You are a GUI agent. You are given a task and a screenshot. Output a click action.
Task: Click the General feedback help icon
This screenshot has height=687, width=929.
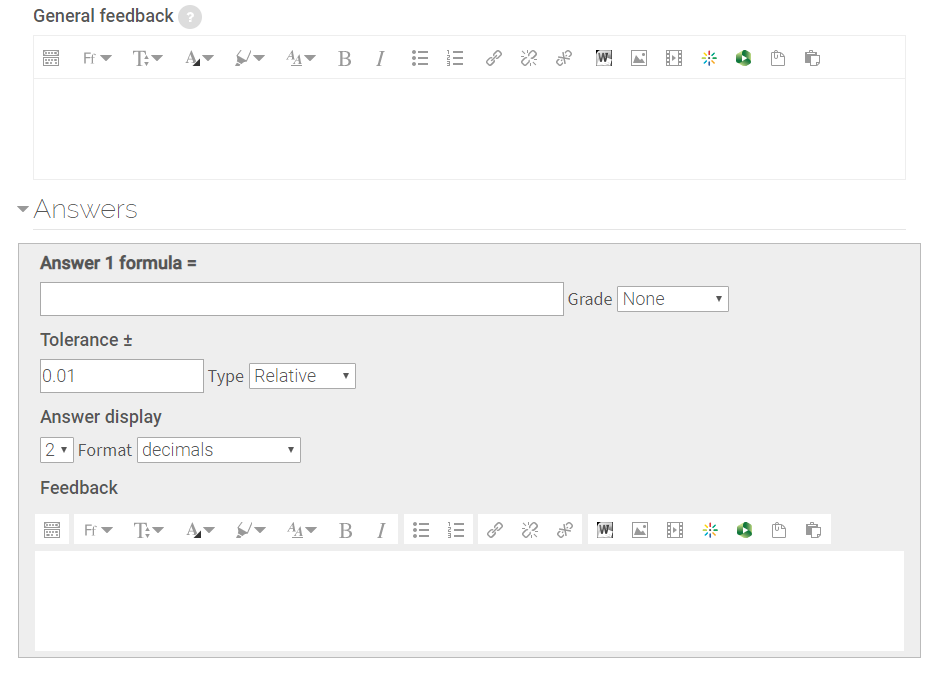tap(190, 17)
